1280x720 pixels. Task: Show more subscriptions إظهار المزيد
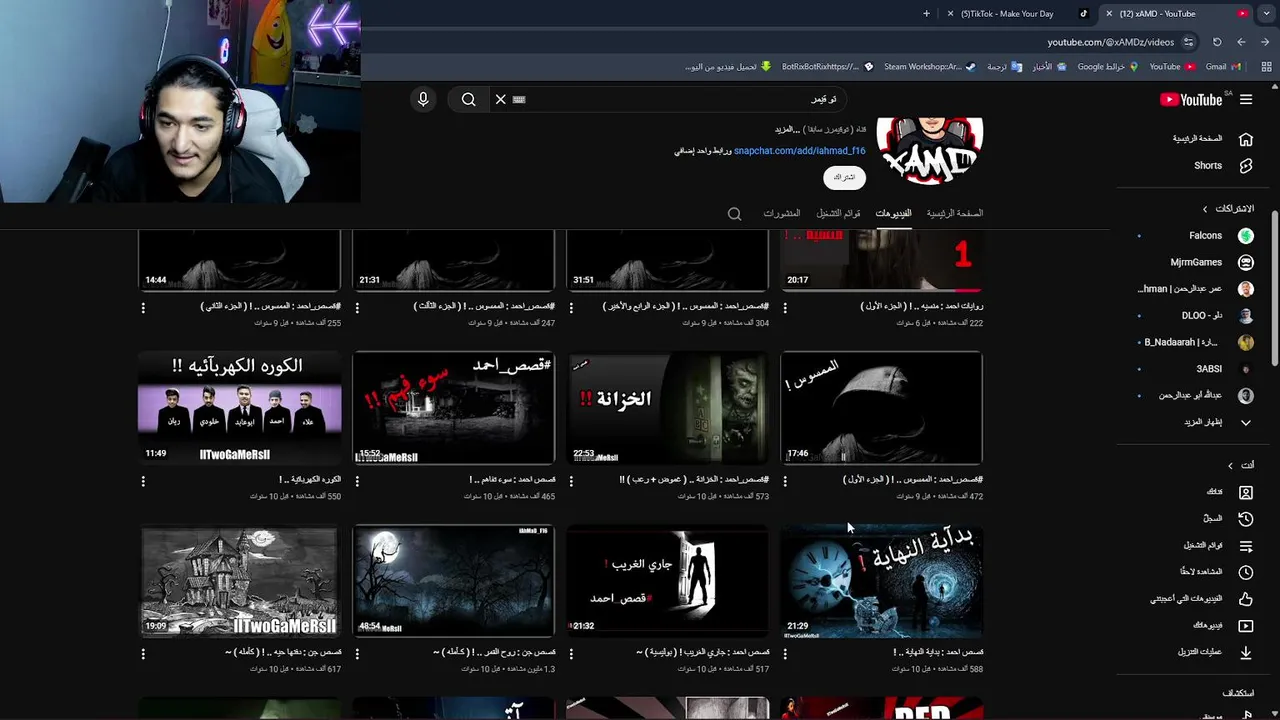[1217, 422]
